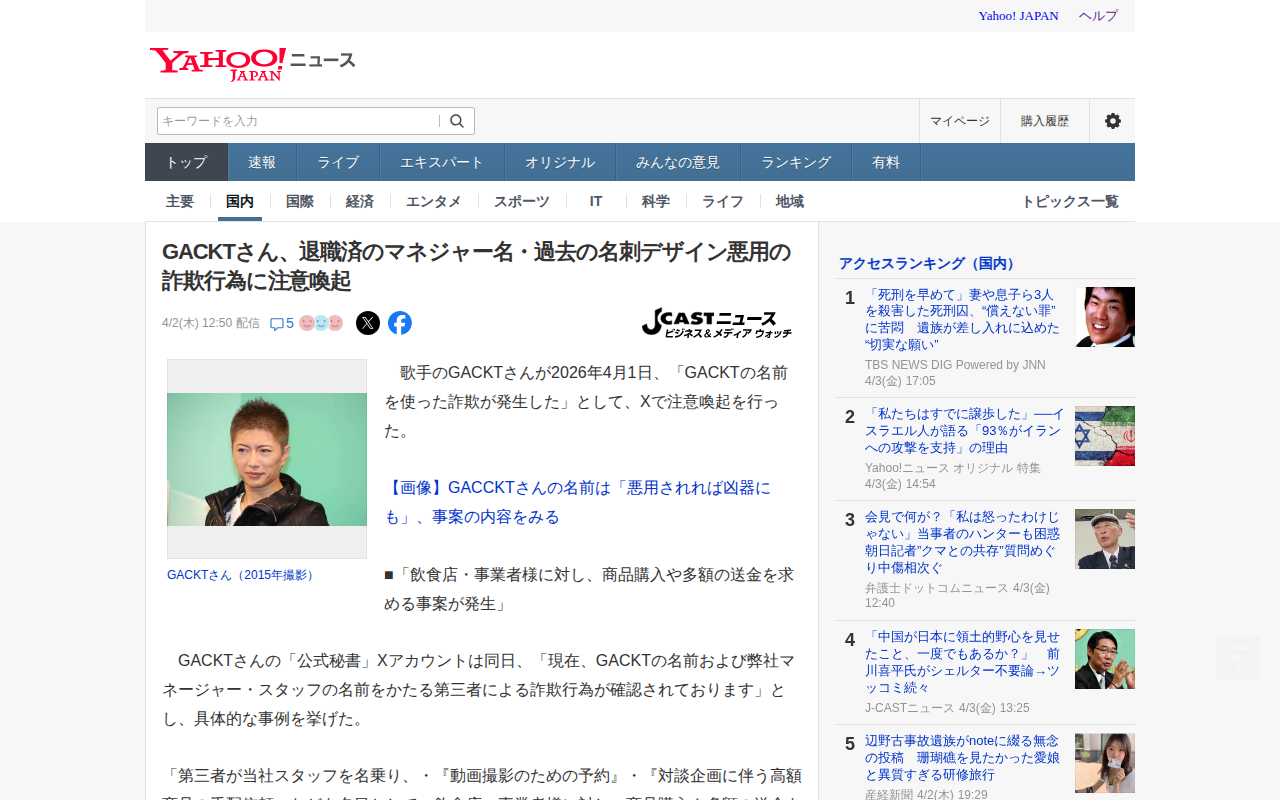Click the ヘルプ link
The image size is (1280, 800).
point(1098,16)
